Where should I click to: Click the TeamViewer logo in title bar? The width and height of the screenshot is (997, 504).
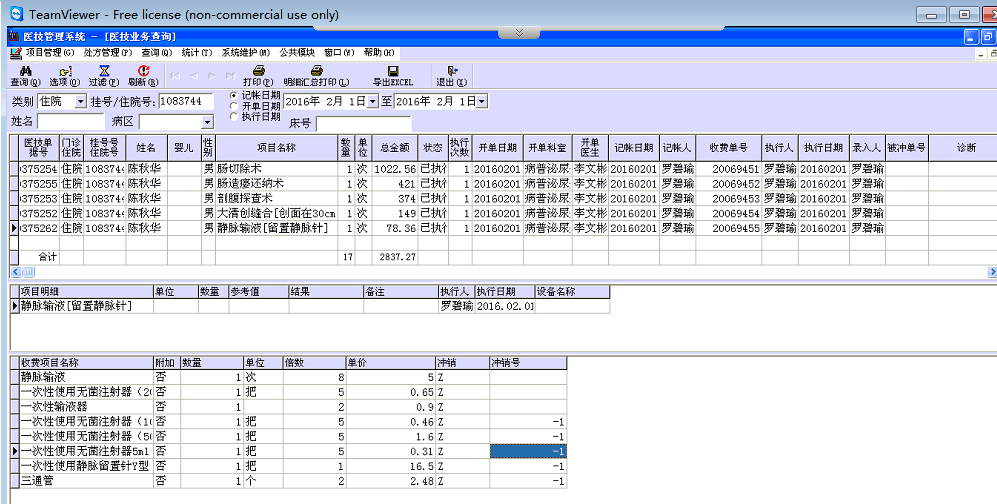click(x=17, y=14)
